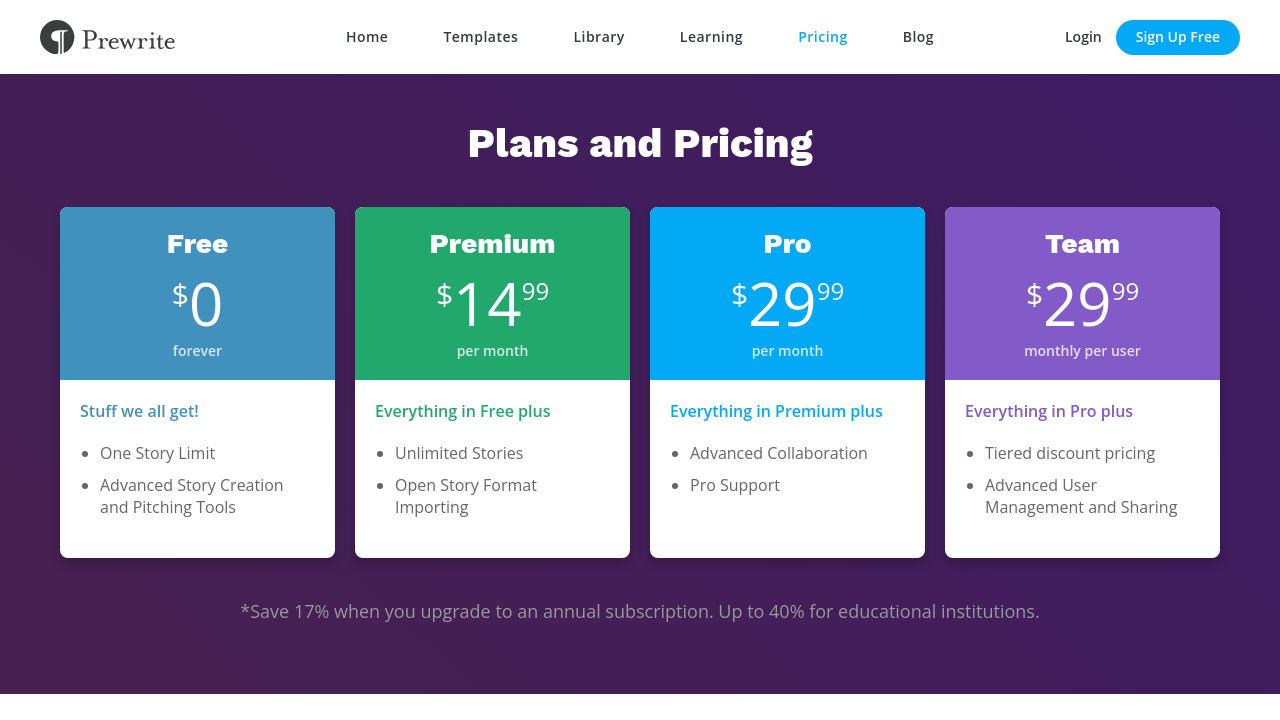Click the annual subscription savings note

pyautogui.click(x=640, y=611)
